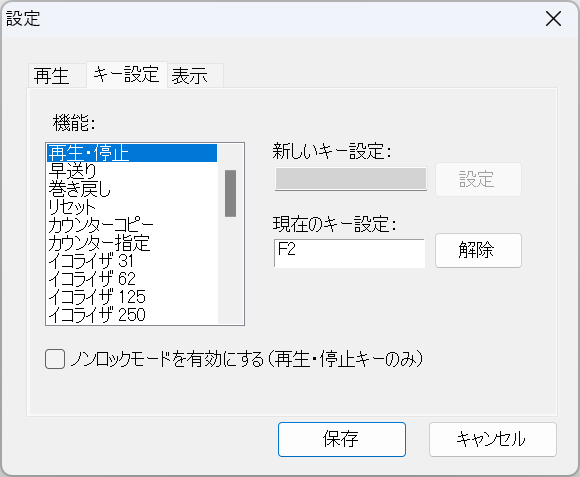The image size is (580, 477).
Task: Click the キャンセル button
Action: pyautogui.click(x=493, y=439)
